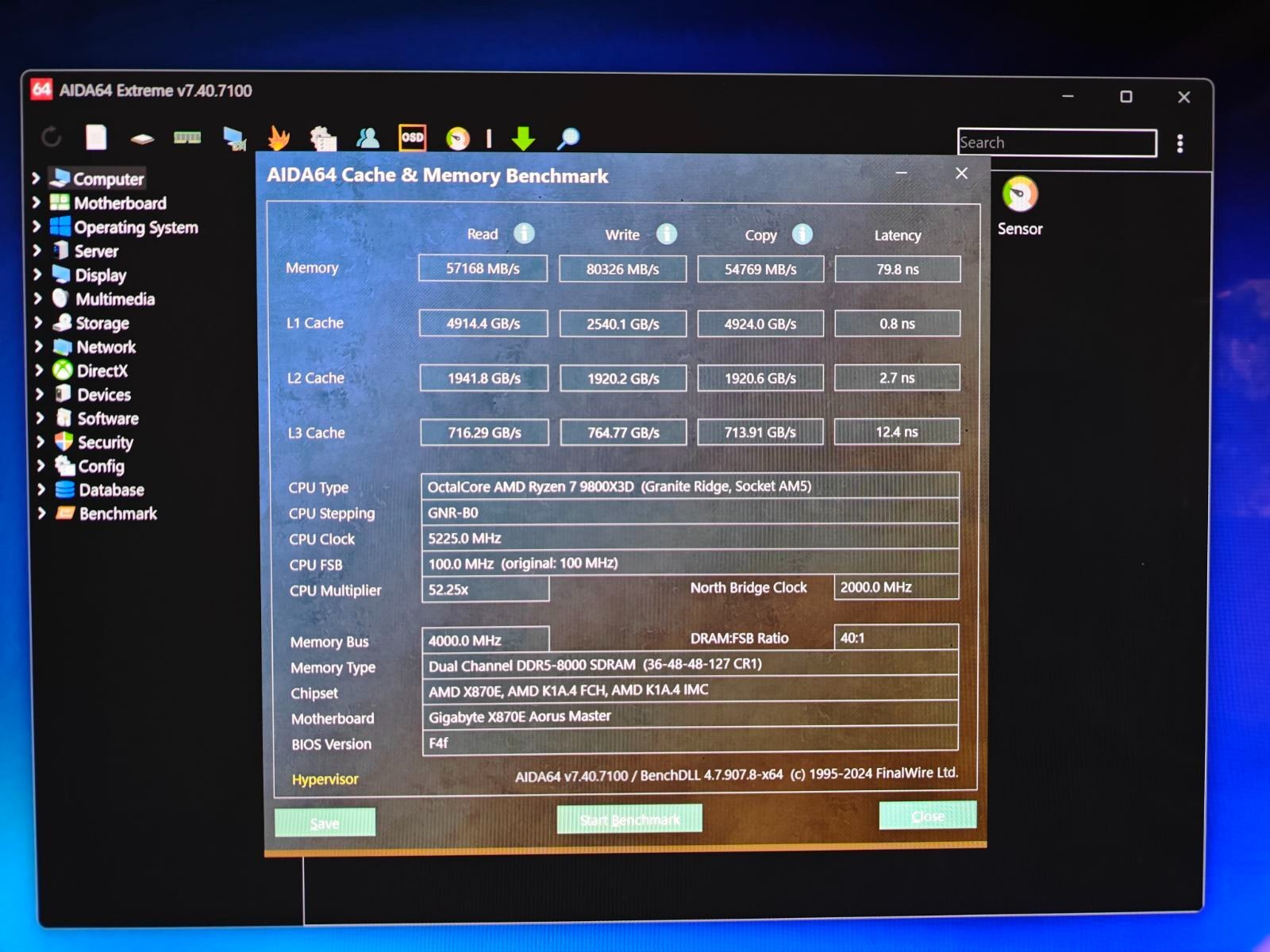Screen dimensions: 1270x952
Task: Toggle the OSD panel icon
Action: [413, 137]
